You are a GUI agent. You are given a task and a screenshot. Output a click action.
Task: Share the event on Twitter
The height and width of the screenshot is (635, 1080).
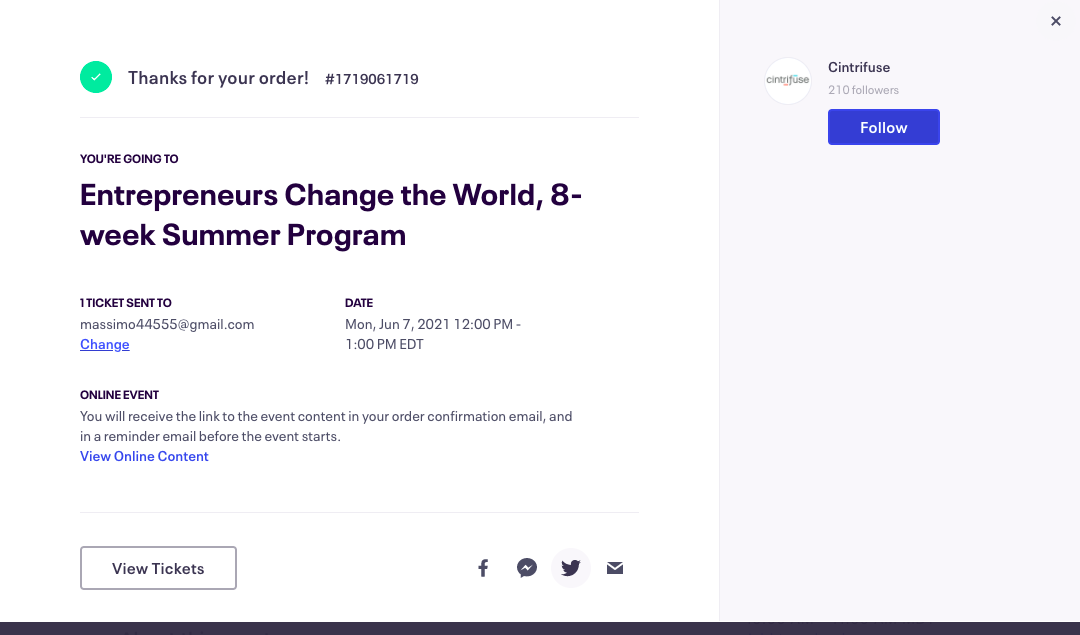tap(571, 568)
